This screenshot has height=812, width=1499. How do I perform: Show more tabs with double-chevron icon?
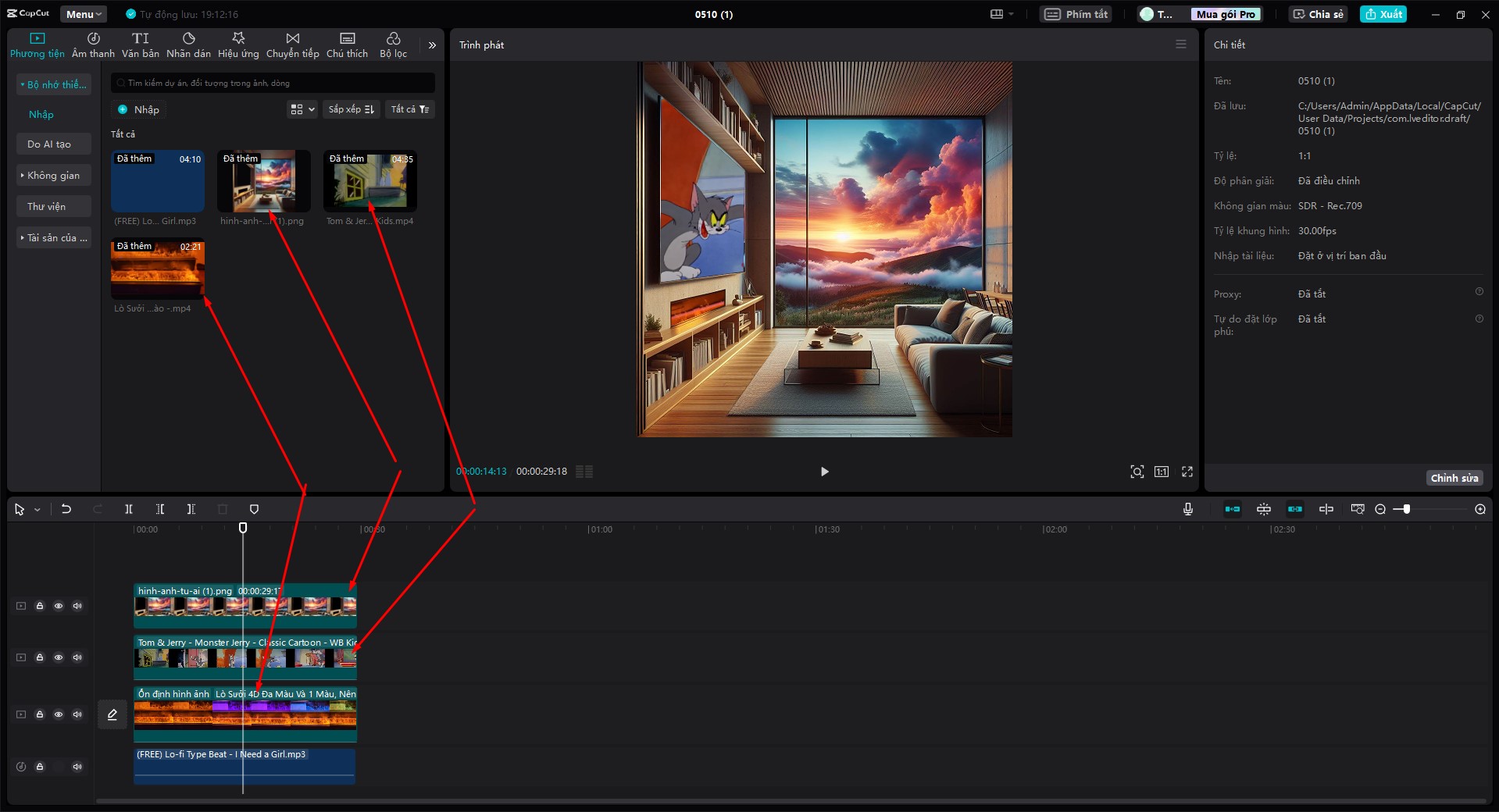[432, 45]
